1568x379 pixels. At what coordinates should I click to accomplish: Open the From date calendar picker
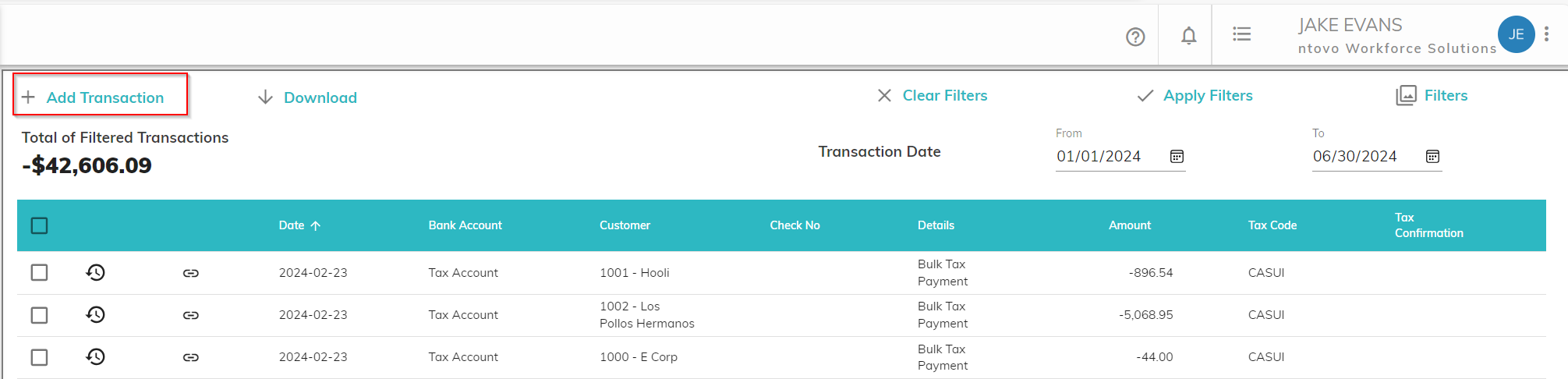point(1177,157)
